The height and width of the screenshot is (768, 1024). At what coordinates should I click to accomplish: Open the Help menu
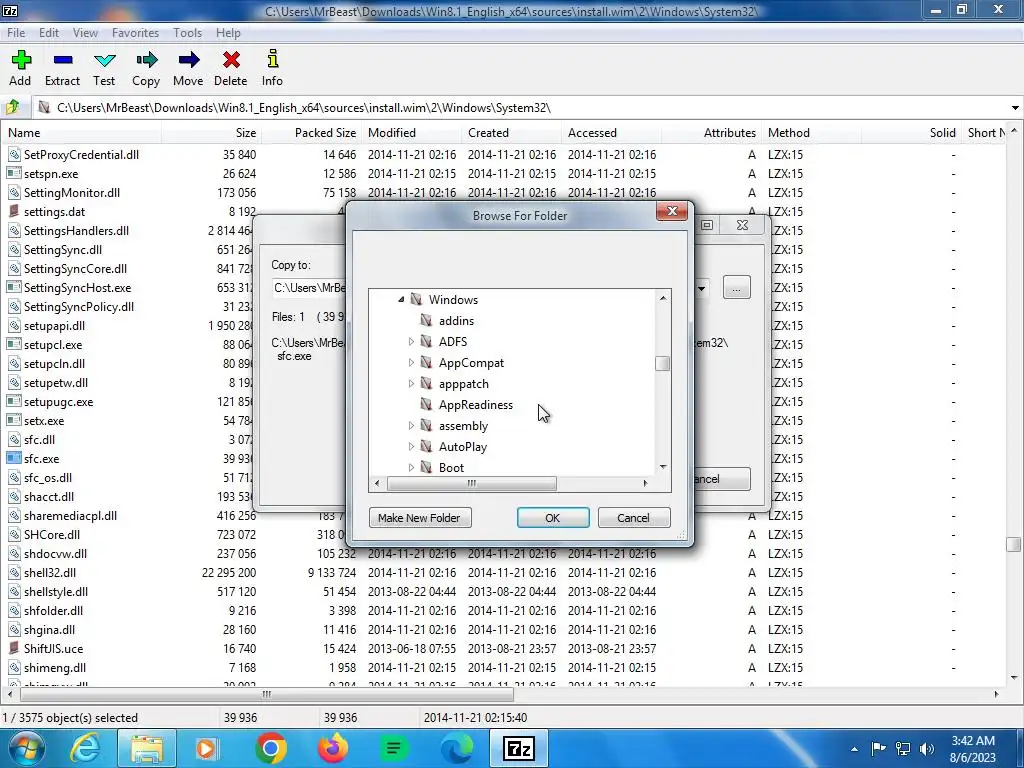[x=228, y=33]
